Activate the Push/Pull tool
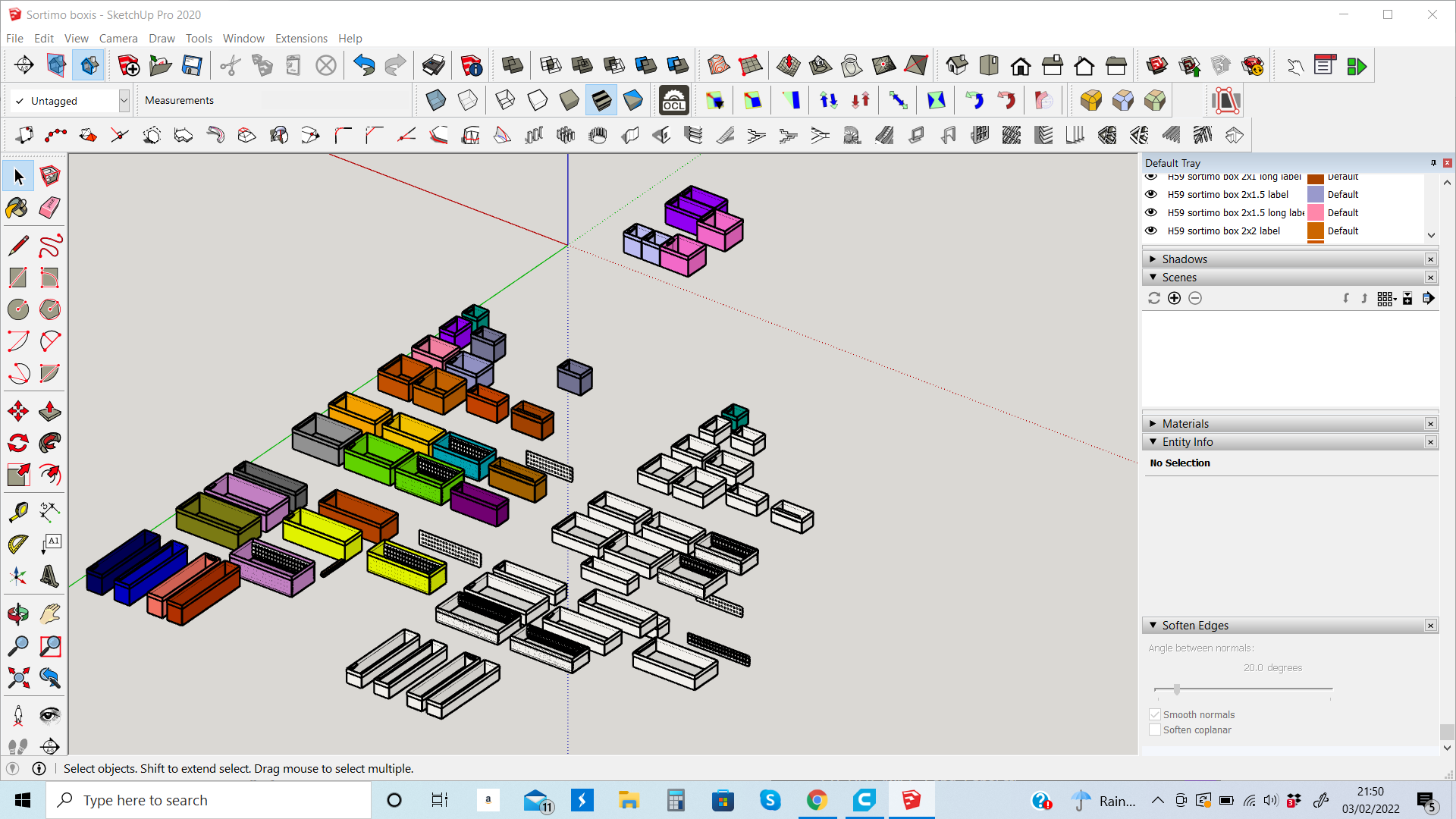The image size is (1456, 819). click(x=49, y=412)
